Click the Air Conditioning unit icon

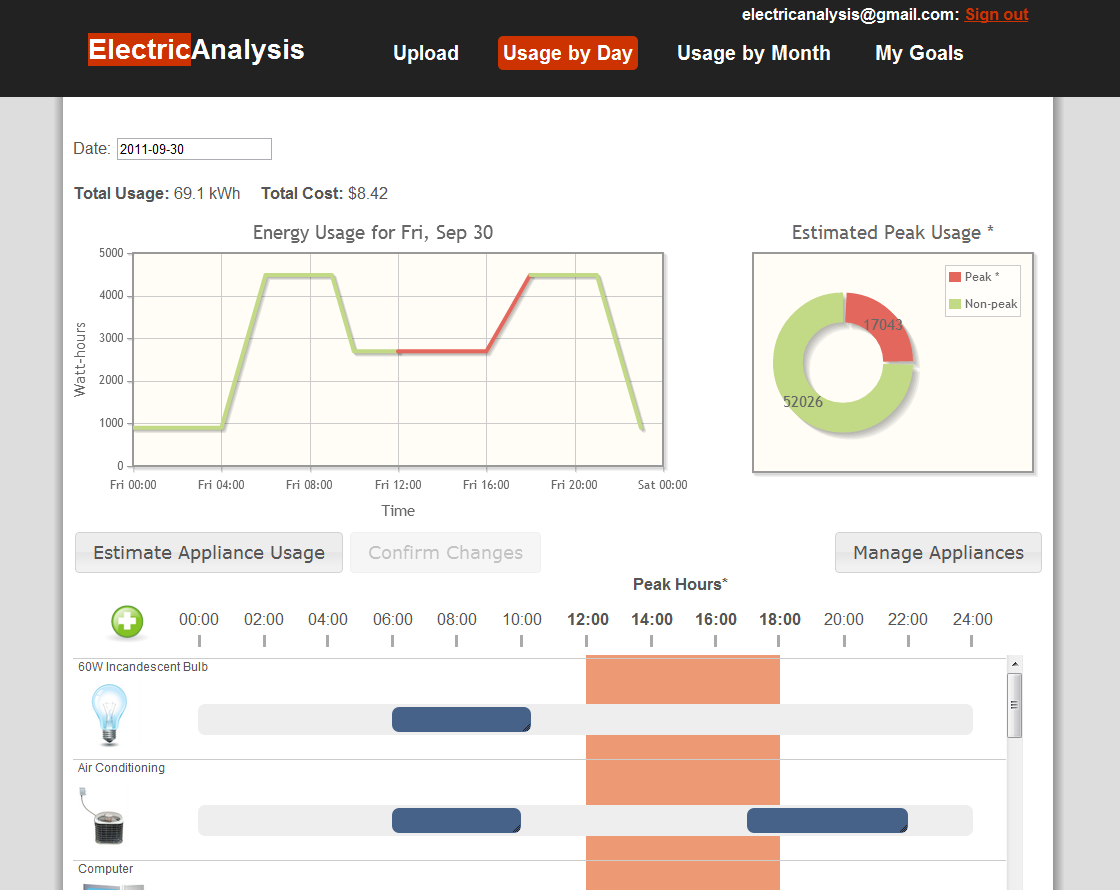102,816
